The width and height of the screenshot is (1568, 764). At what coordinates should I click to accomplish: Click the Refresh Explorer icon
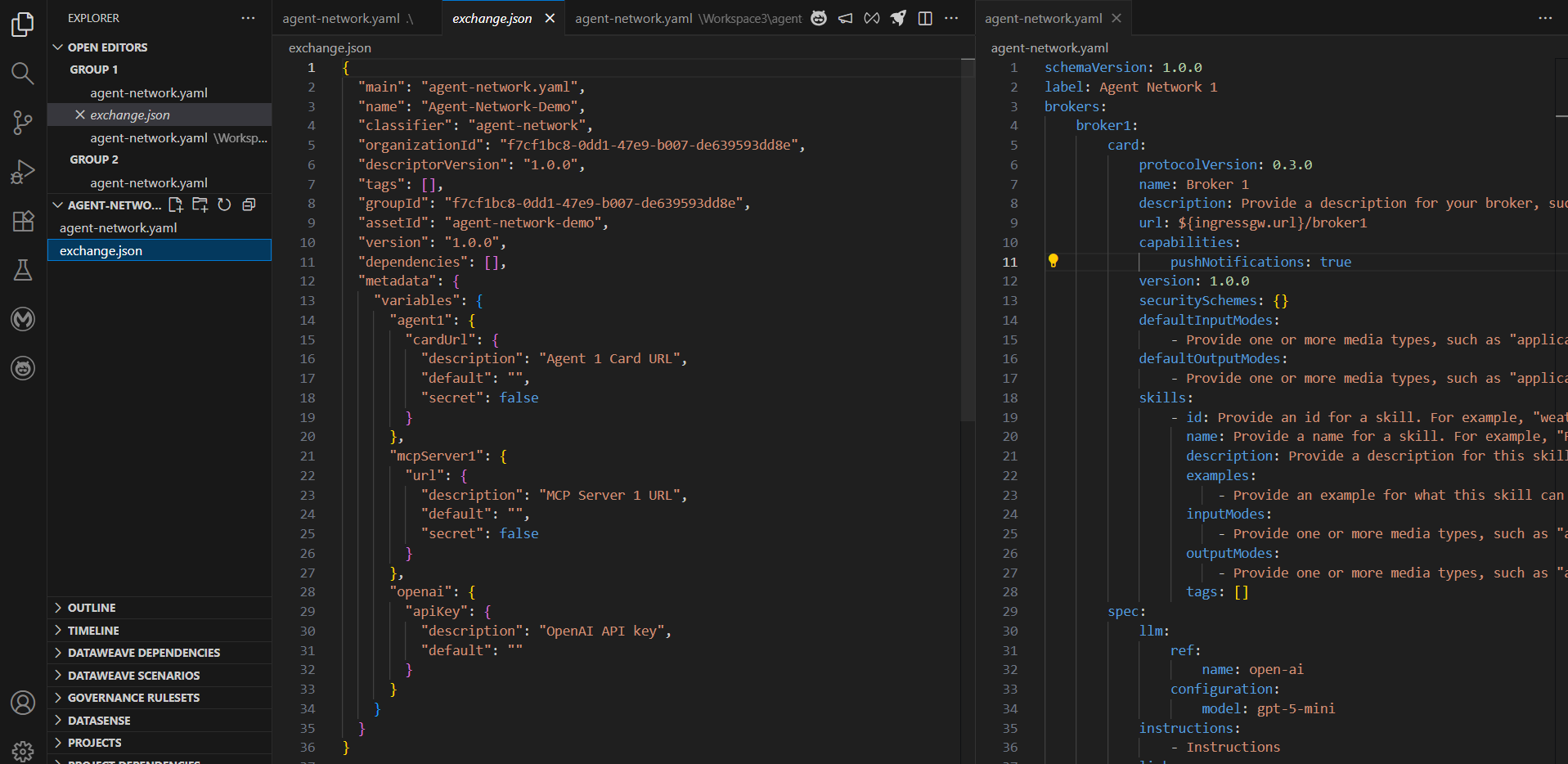click(224, 204)
